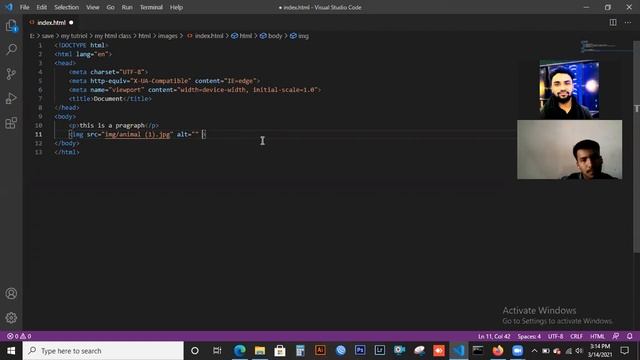Screen dimensions: 640x360
Task: Change the HTML language mode
Action: click(x=598, y=336)
